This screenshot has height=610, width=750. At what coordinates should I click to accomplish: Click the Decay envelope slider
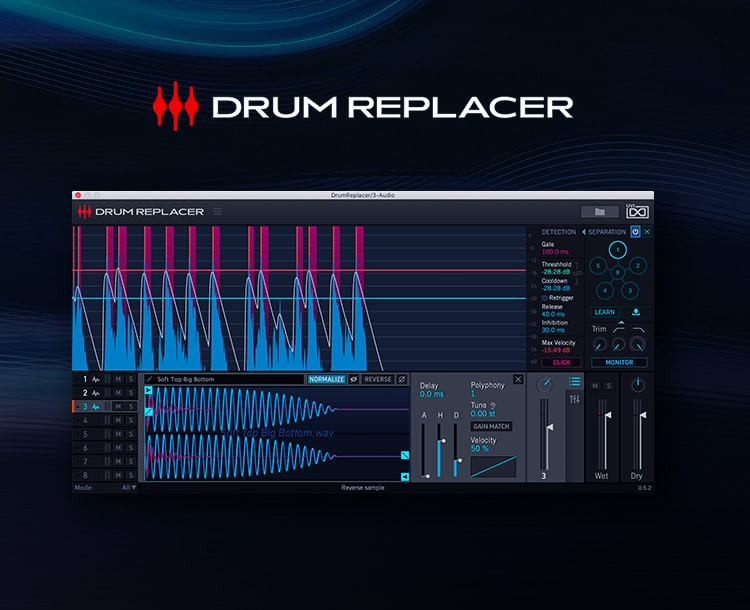[x=456, y=450]
